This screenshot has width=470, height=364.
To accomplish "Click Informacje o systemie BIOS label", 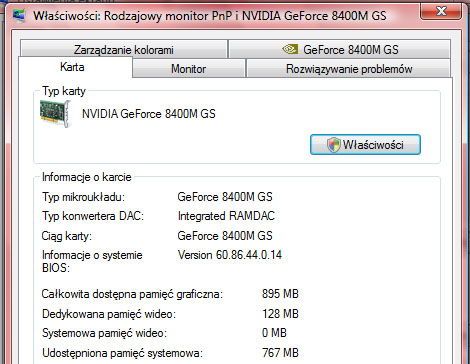I will pyautogui.click(x=92, y=261).
